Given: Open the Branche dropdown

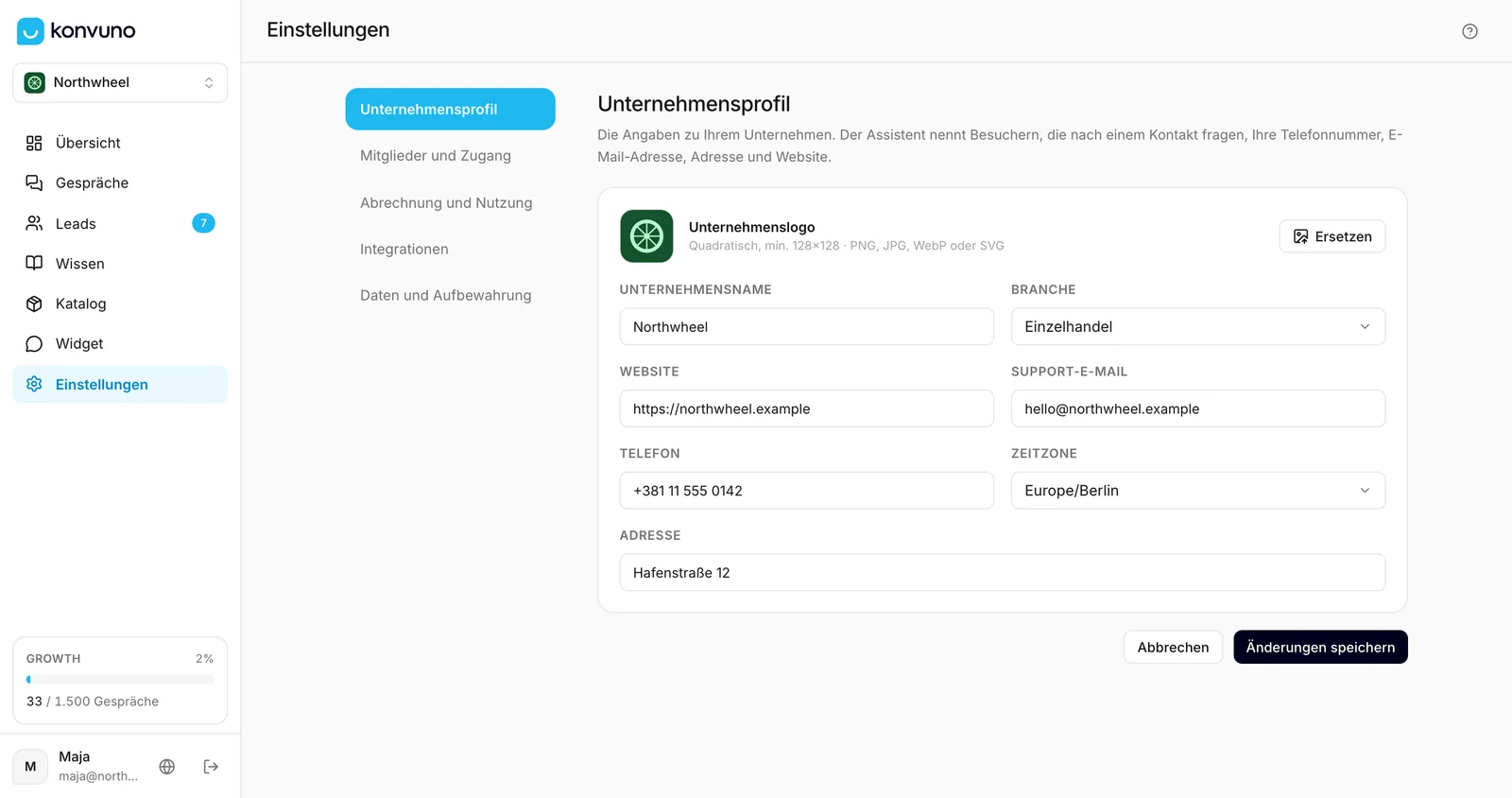Looking at the screenshot, I should click(x=1198, y=326).
